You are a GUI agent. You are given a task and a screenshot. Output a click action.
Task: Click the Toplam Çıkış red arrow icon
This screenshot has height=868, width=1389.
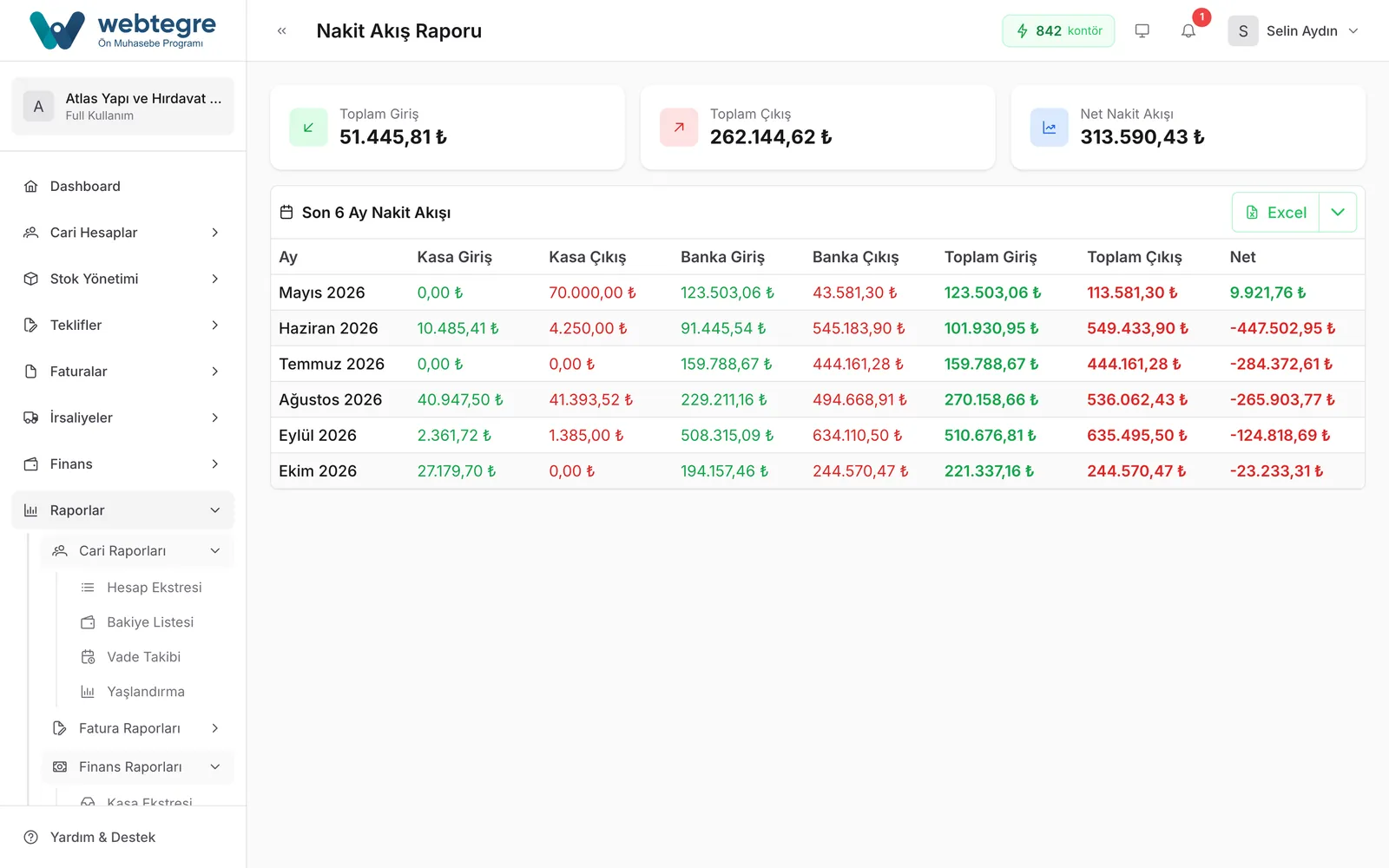[679, 128]
